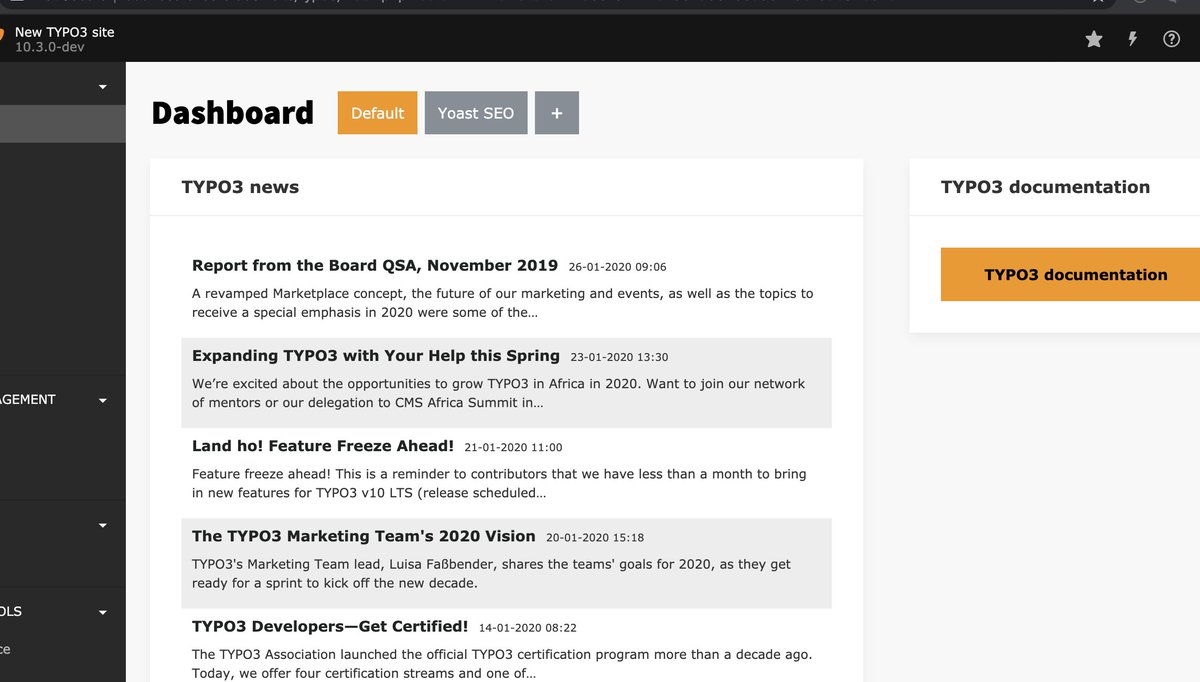This screenshot has height=682, width=1200.
Task: Click the summary about the TYPO3 Association certification
Action: [x=502, y=664]
